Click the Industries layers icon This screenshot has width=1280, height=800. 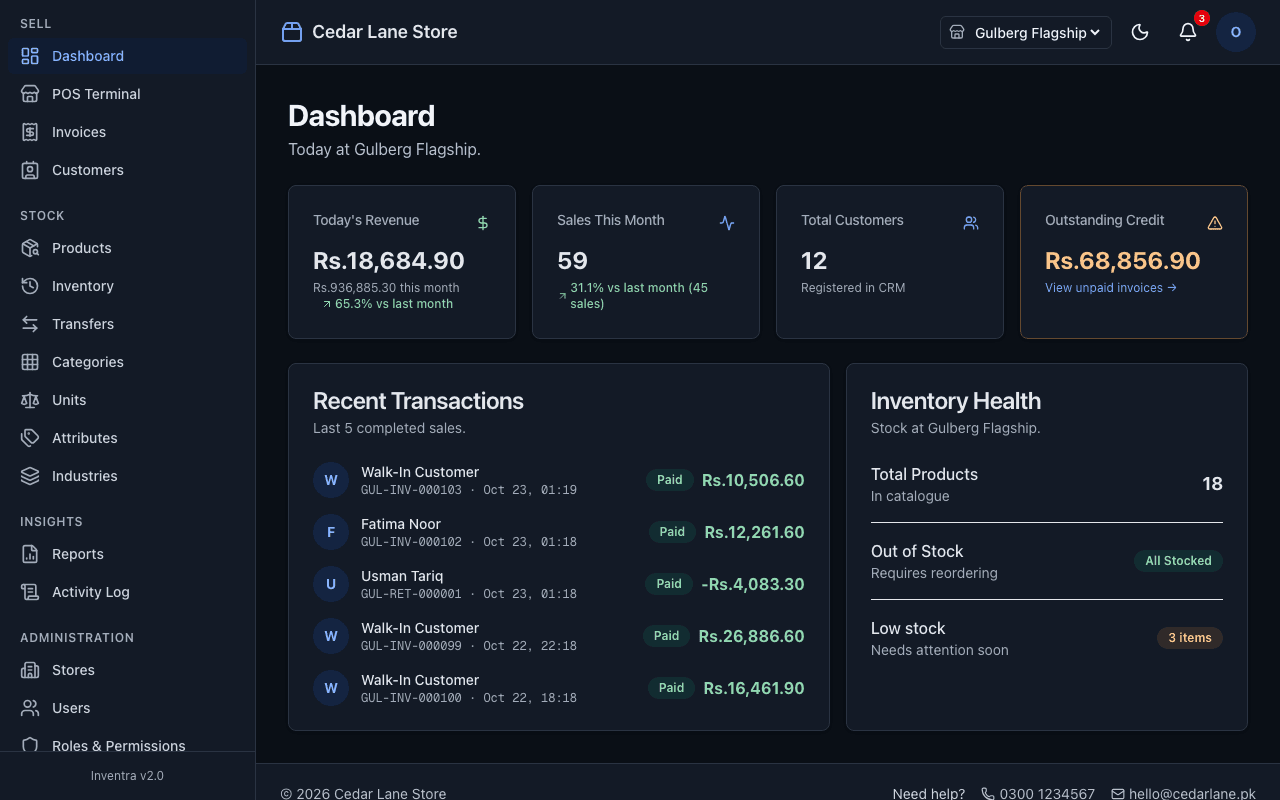point(30,476)
